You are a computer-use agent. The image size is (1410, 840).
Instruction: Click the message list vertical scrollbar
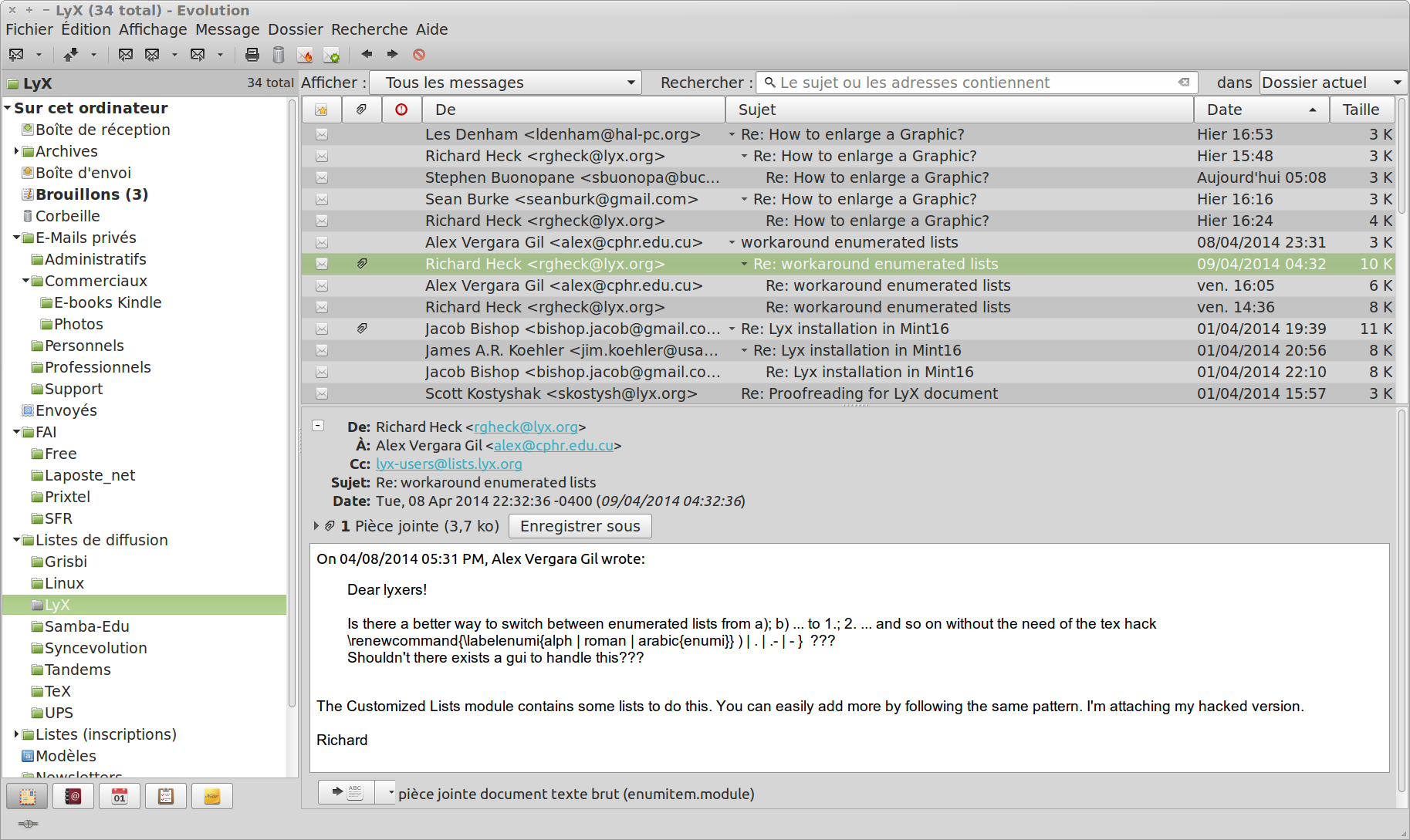pos(1402,154)
